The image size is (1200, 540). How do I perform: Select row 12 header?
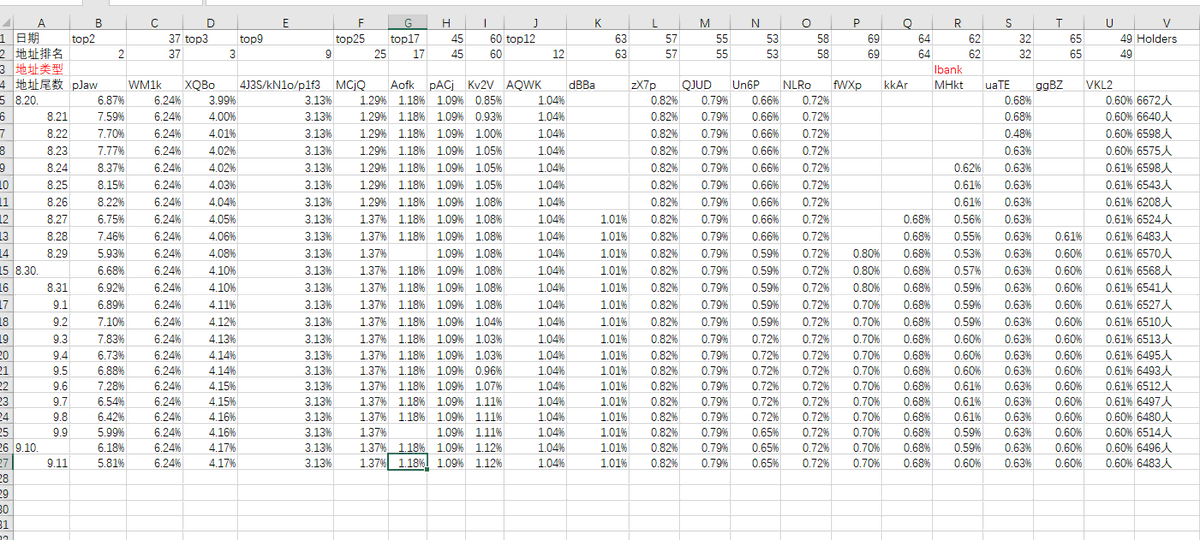(6, 219)
